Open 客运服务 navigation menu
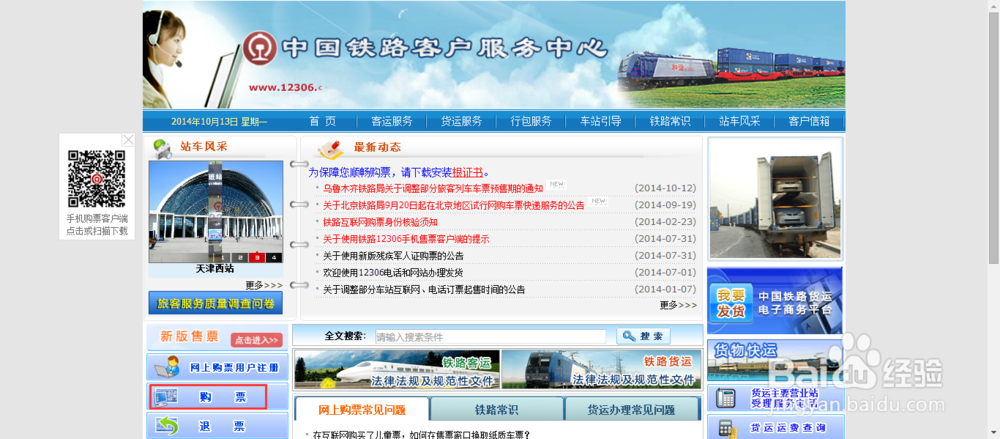 click(x=392, y=121)
